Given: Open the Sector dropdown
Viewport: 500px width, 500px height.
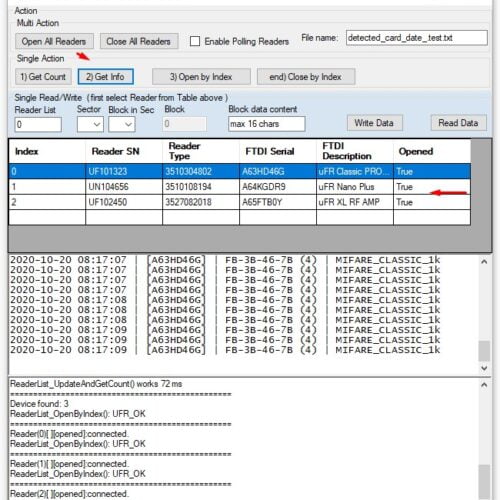Looking at the screenshot, I should coord(90,125).
